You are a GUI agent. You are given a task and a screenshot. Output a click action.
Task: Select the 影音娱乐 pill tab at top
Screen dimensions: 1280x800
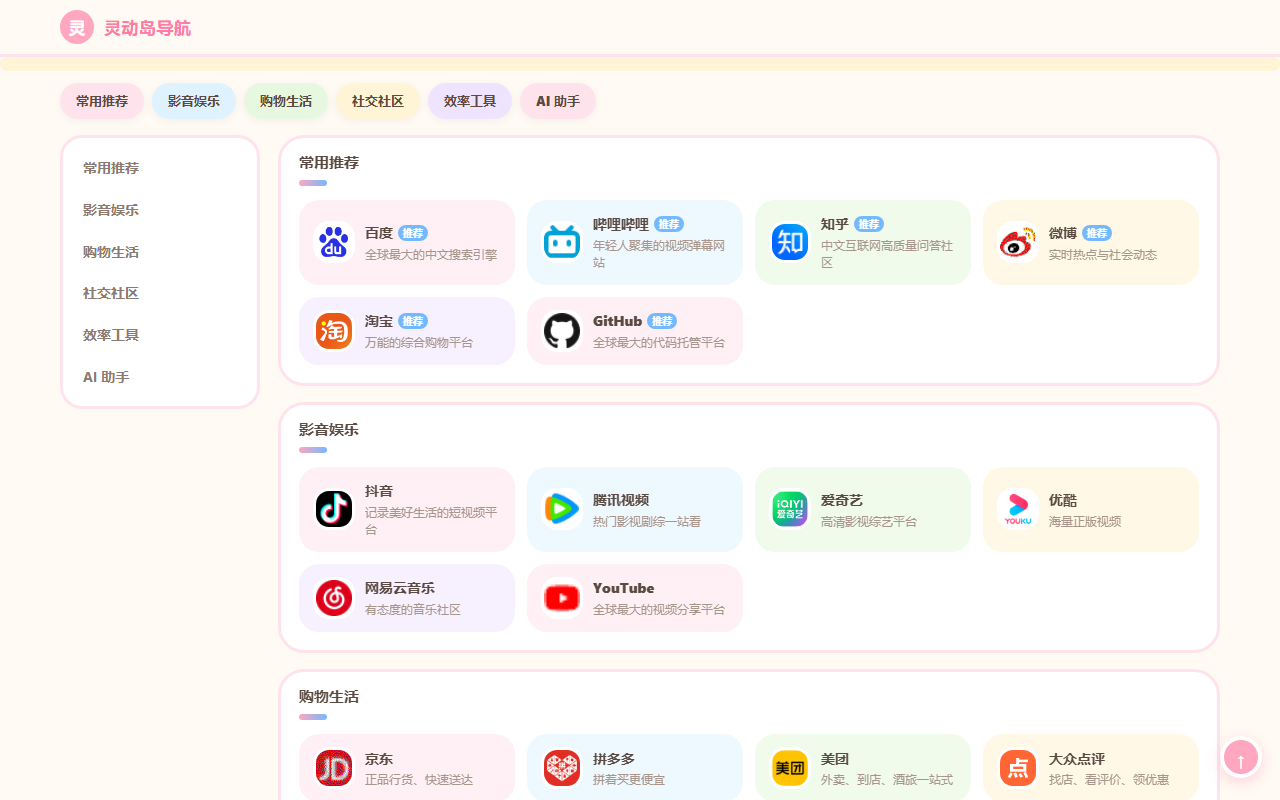[x=194, y=101]
